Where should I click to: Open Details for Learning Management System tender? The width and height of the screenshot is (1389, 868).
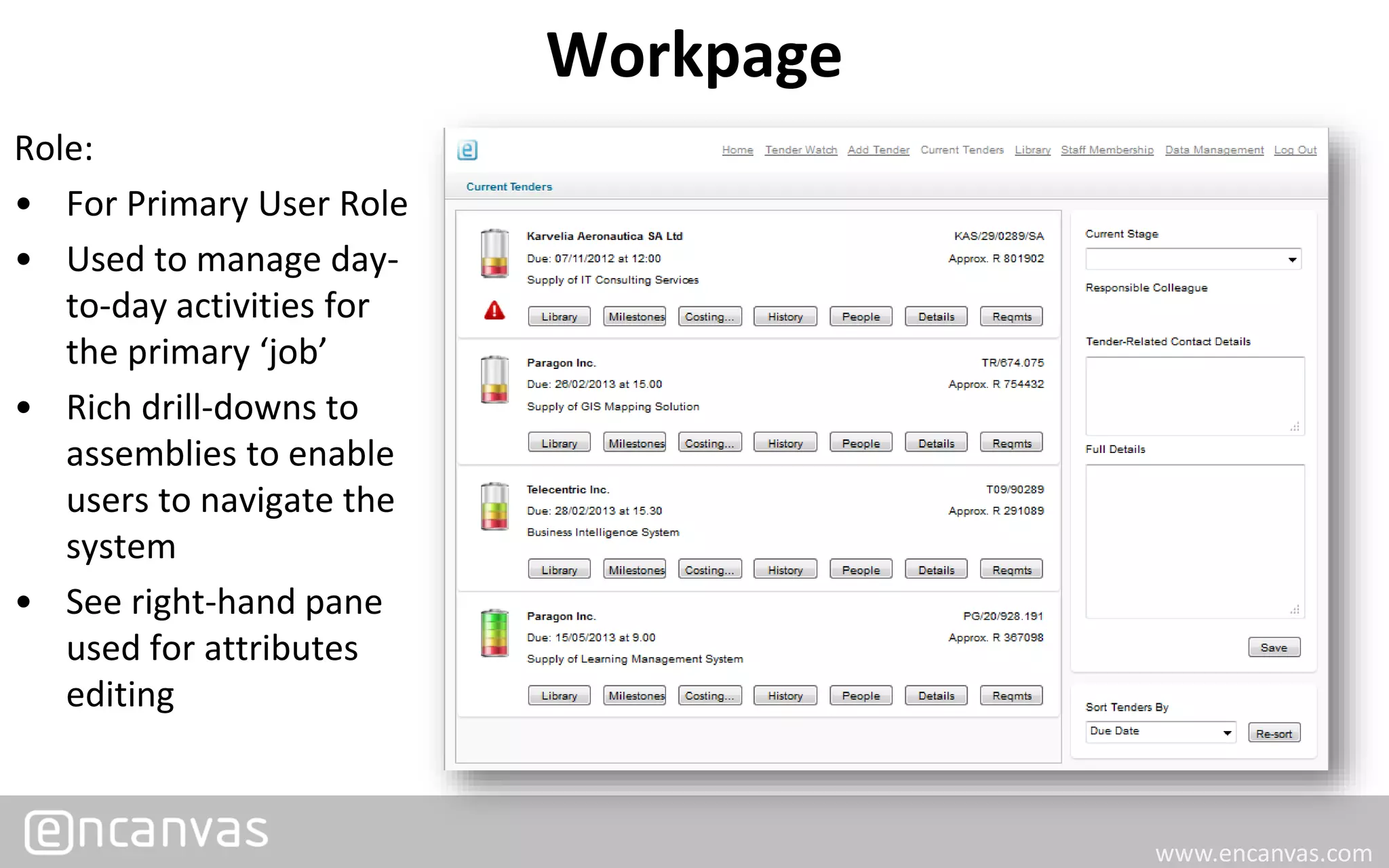[x=936, y=696]
